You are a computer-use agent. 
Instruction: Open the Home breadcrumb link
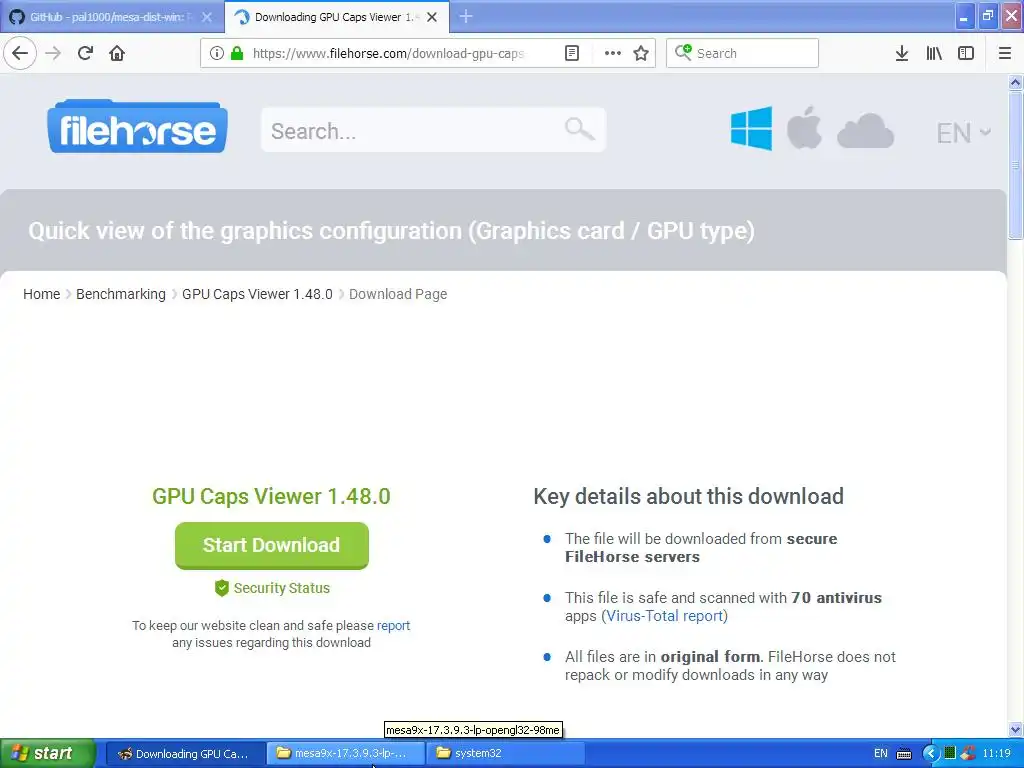point(41,294)
